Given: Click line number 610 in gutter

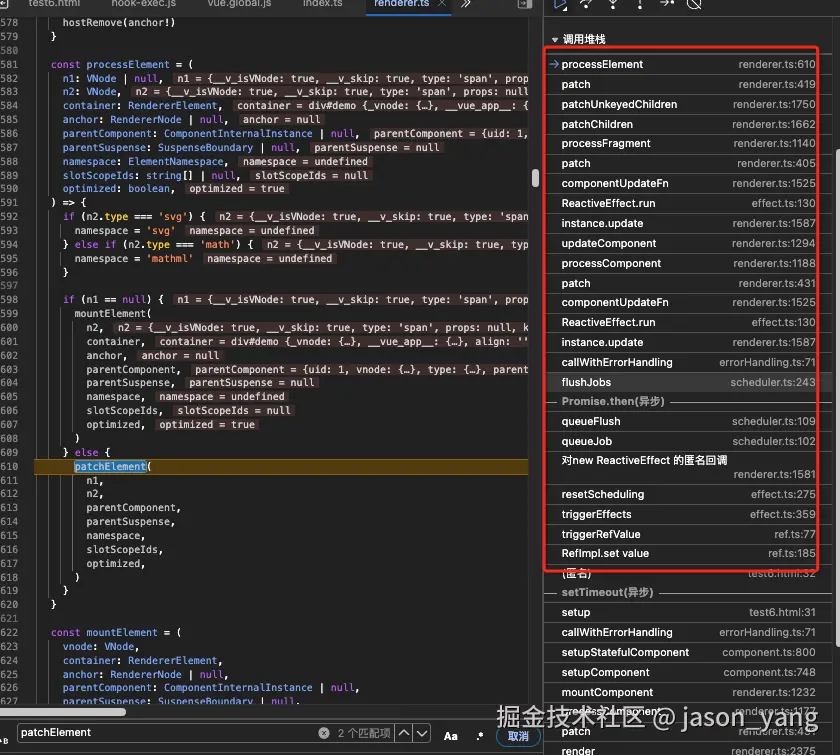Looking at the screenshot, I should pyautogui.click(x=9, y=467).
